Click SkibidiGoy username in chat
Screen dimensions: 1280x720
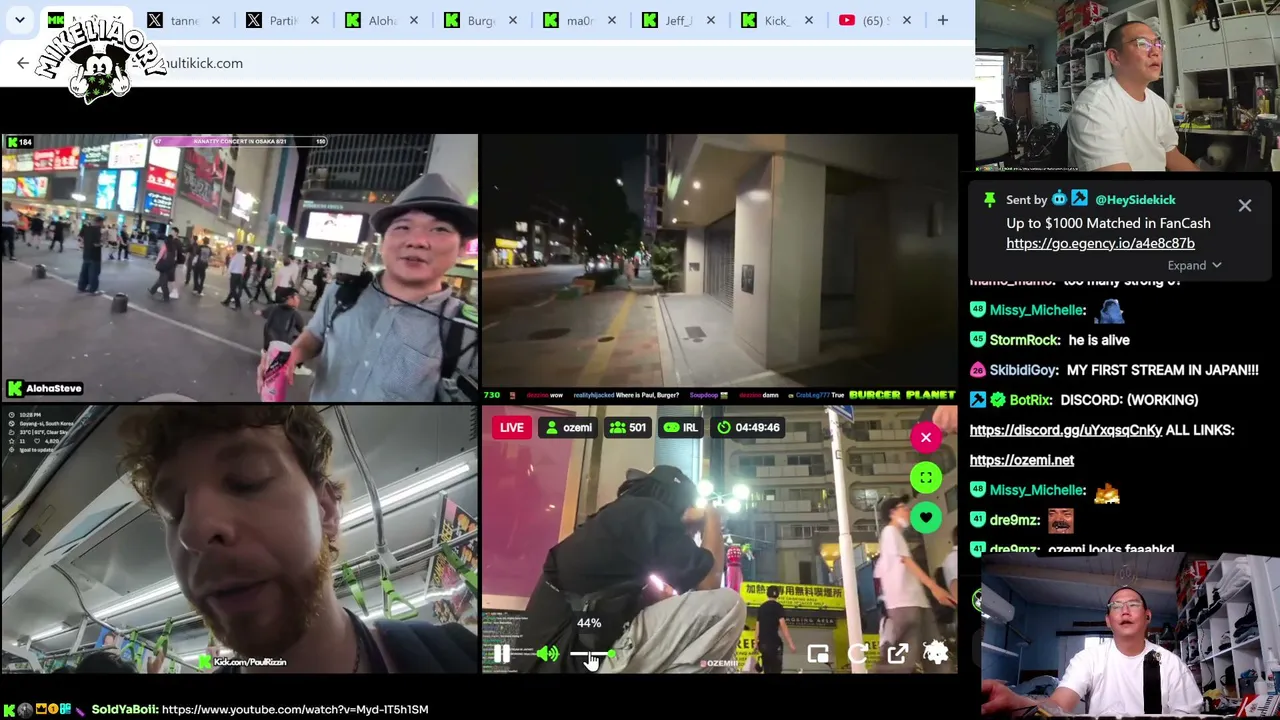coord(1023,370)
